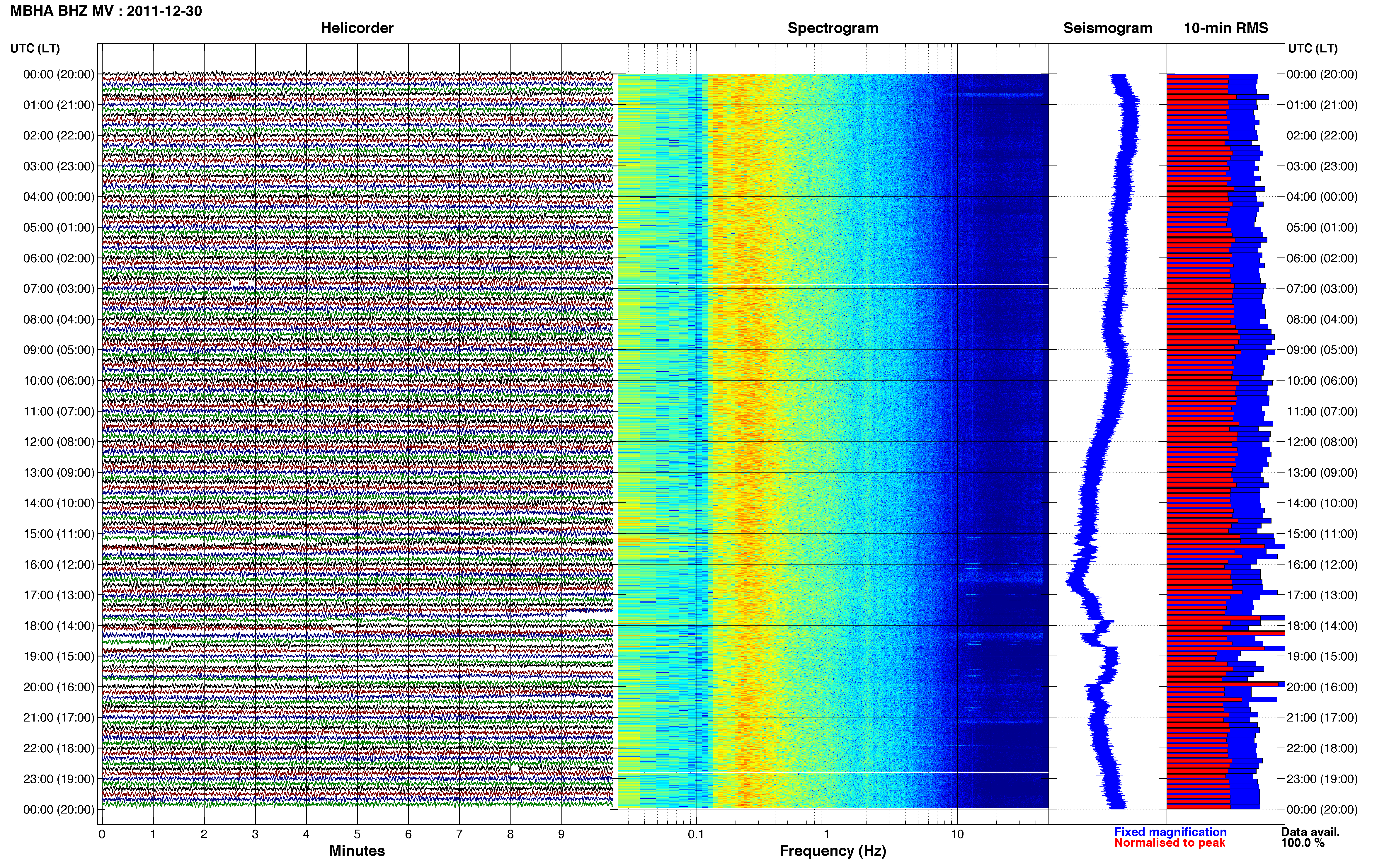Click the 'MBHA BHZ MV : 2011-12-30' title
Image resolution: width=1389 pixels, height=868 pixels.
coord(106,11)
